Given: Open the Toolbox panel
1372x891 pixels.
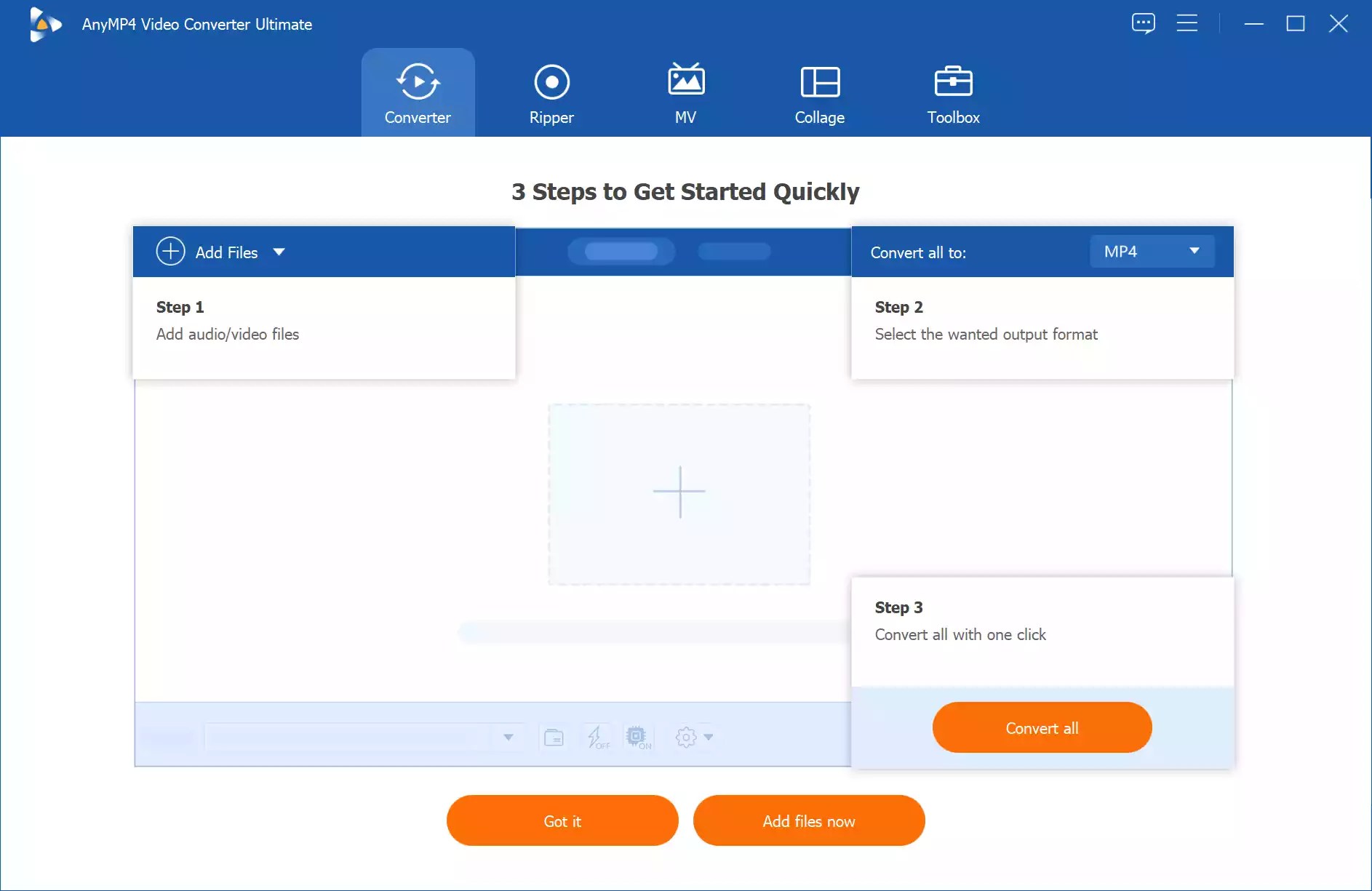Looking at the screenshot, I should coord(953,82).
